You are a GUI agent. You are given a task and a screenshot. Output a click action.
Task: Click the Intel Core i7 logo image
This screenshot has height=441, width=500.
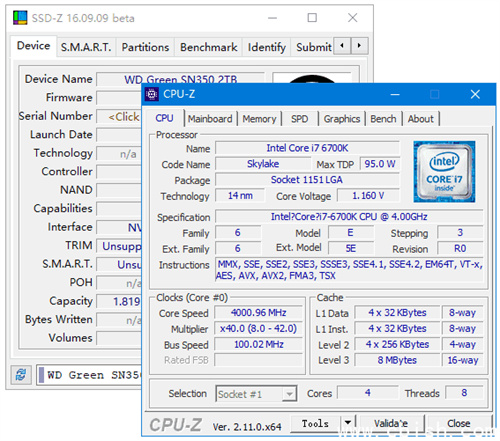pos(444,171)
